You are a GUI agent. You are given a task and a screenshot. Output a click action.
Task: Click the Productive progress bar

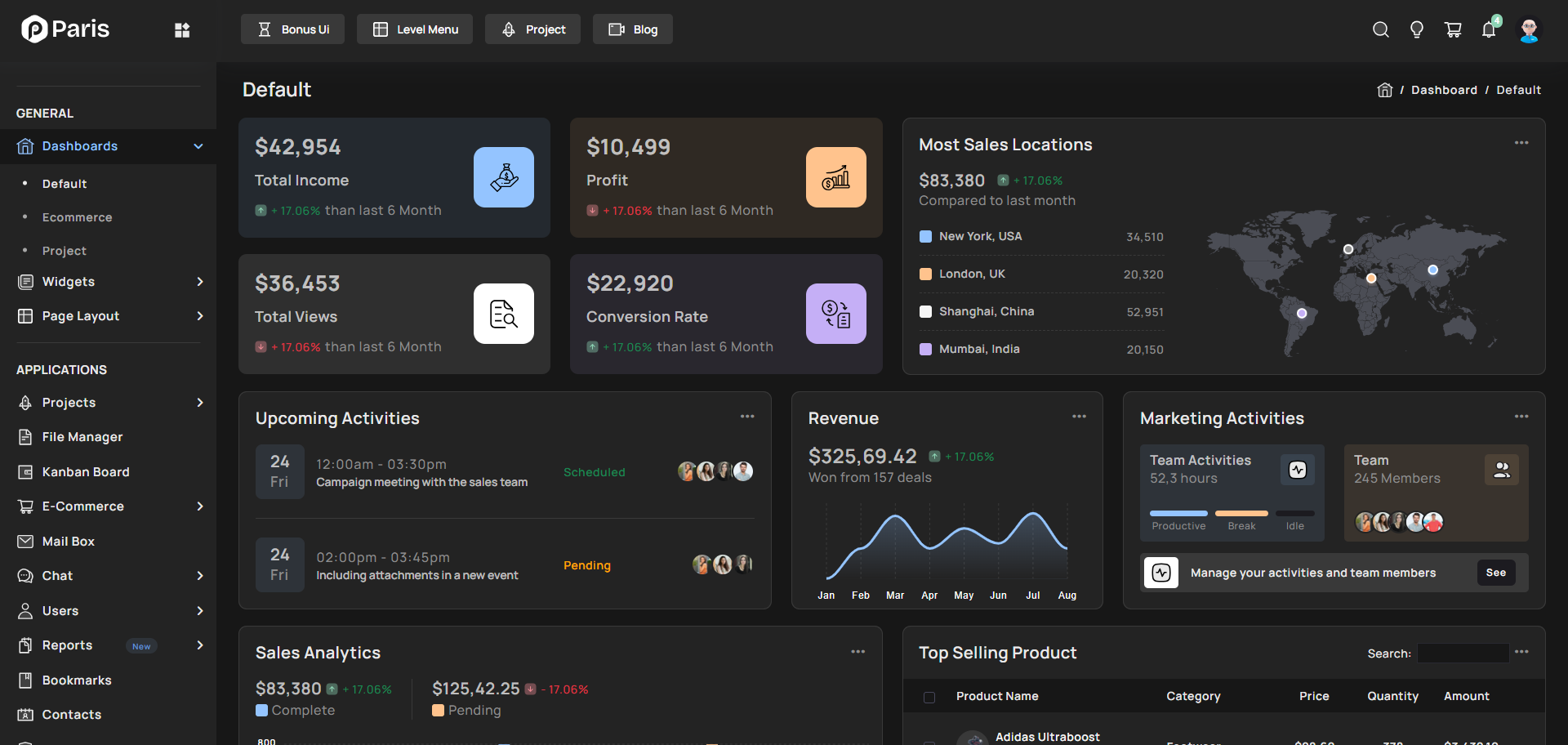pos(1178,513)
